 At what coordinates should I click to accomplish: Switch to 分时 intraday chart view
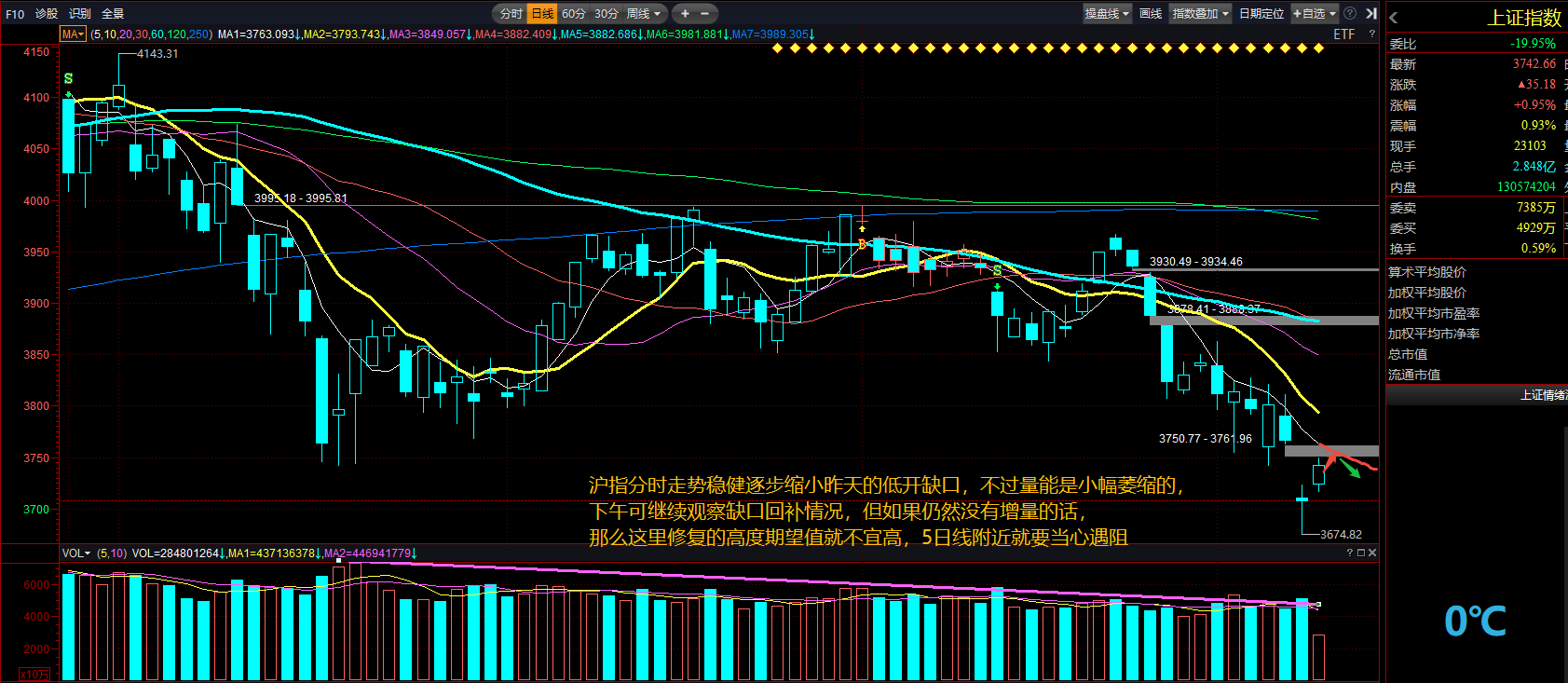511,13
